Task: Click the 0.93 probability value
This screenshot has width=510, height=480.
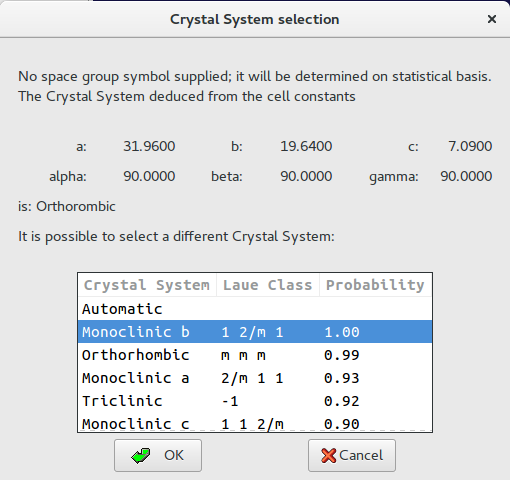Action: pos(342,378)
